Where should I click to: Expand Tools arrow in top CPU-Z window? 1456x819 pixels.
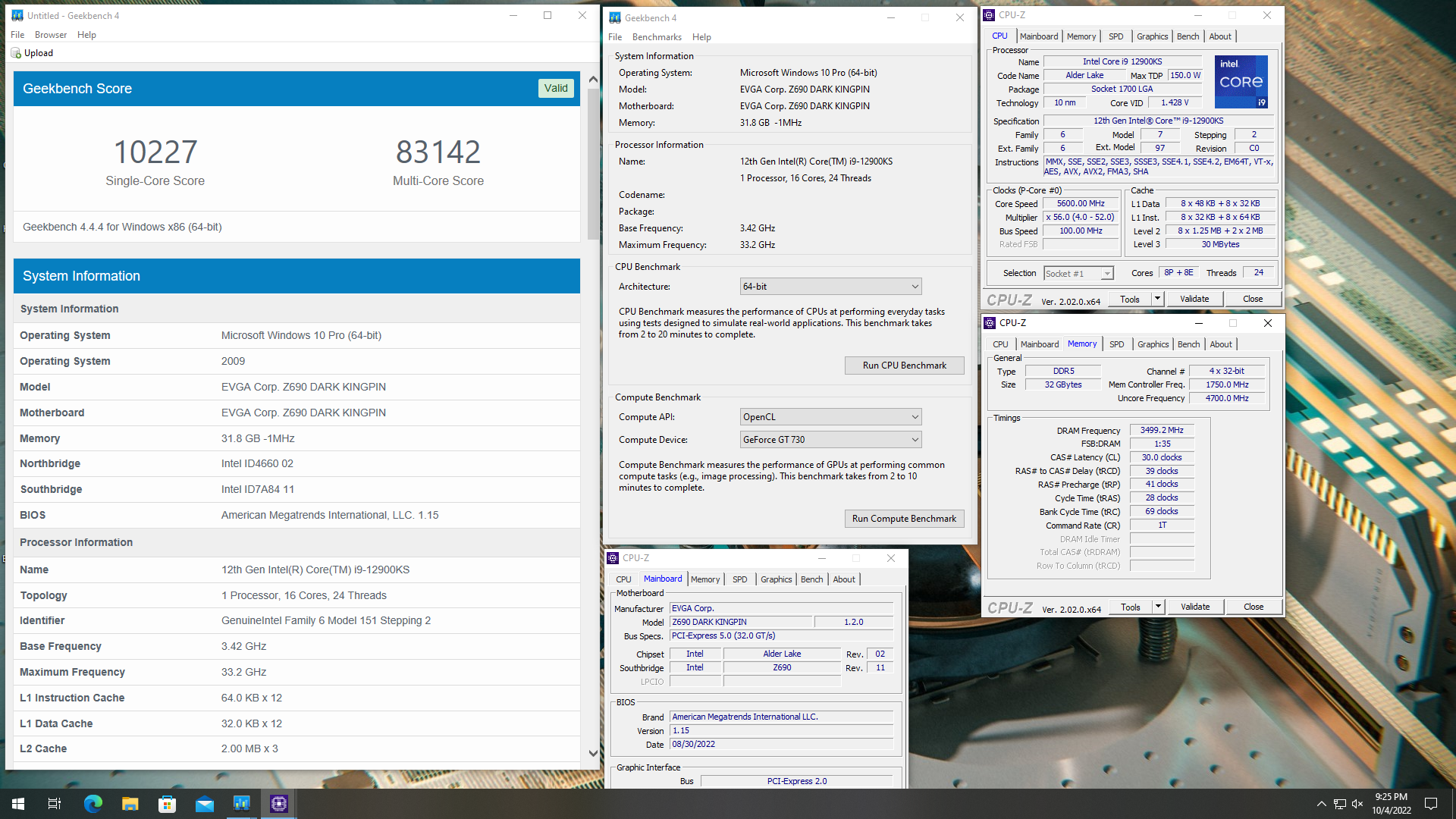point(1157,299)
